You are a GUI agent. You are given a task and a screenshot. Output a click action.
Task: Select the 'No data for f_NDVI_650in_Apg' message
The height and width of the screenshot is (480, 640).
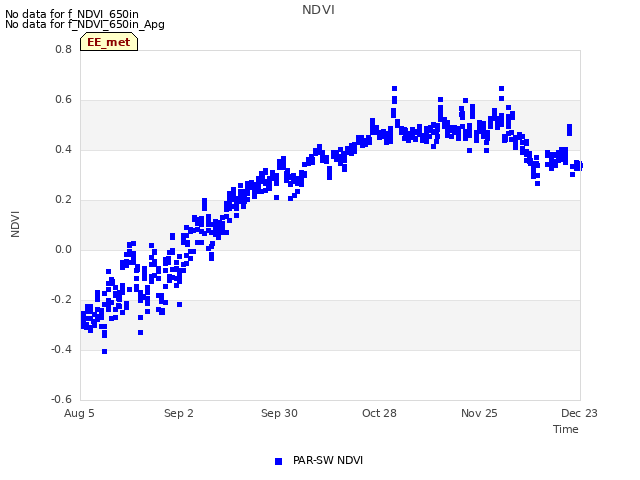point(85,24)
